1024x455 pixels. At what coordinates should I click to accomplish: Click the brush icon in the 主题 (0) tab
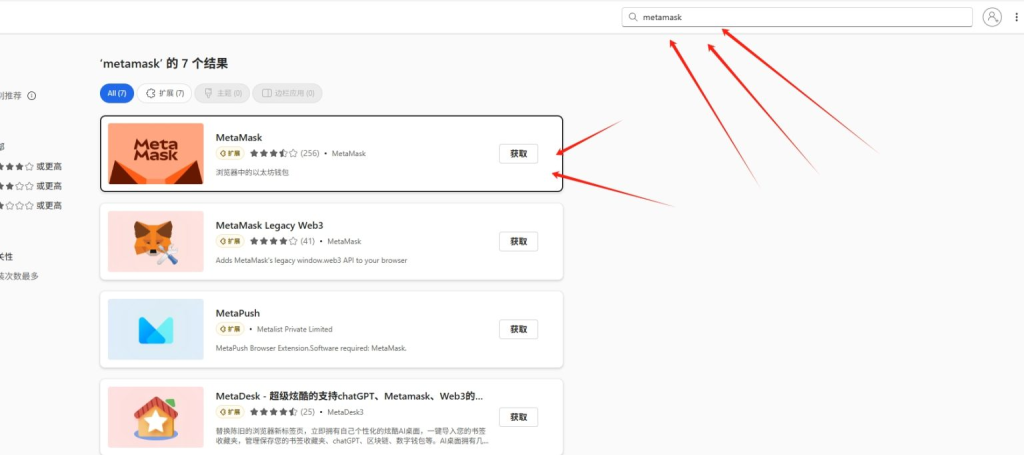(208, 93)
